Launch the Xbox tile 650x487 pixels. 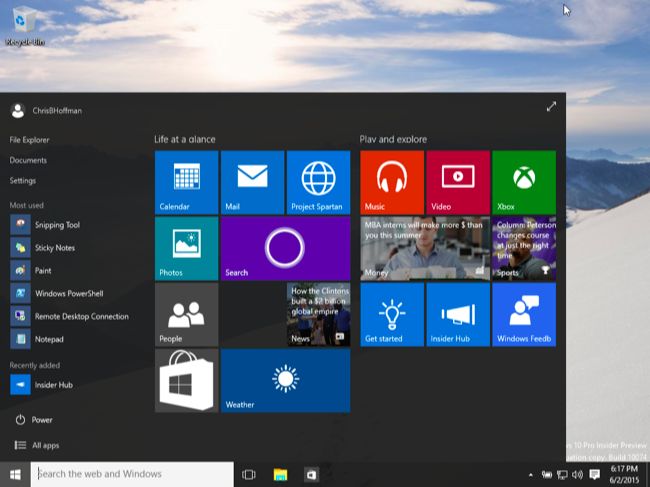click(524, 182)
